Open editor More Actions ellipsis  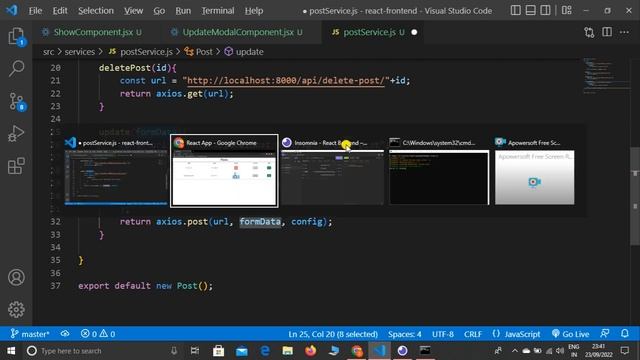(x=624, y=32)
